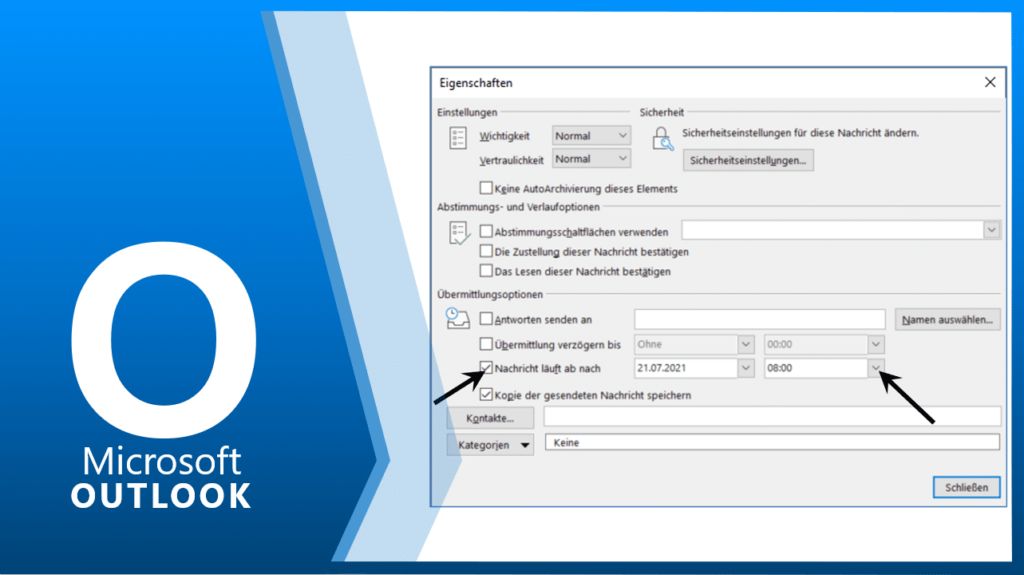Tick Abstimmungsschaltflächen verwenden checkbox
The height and width of the screenshot is (575, 1024).
[486, 231]
